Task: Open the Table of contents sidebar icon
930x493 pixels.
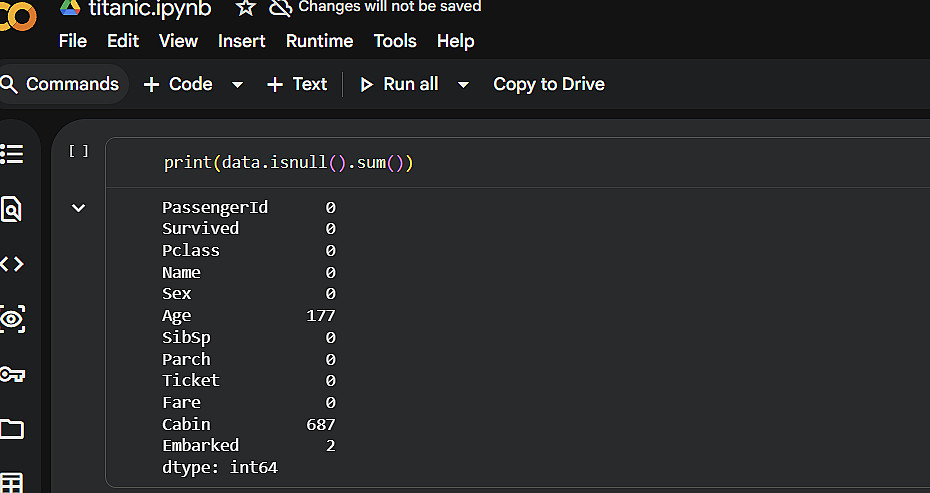Action: [x=11, y=154]
